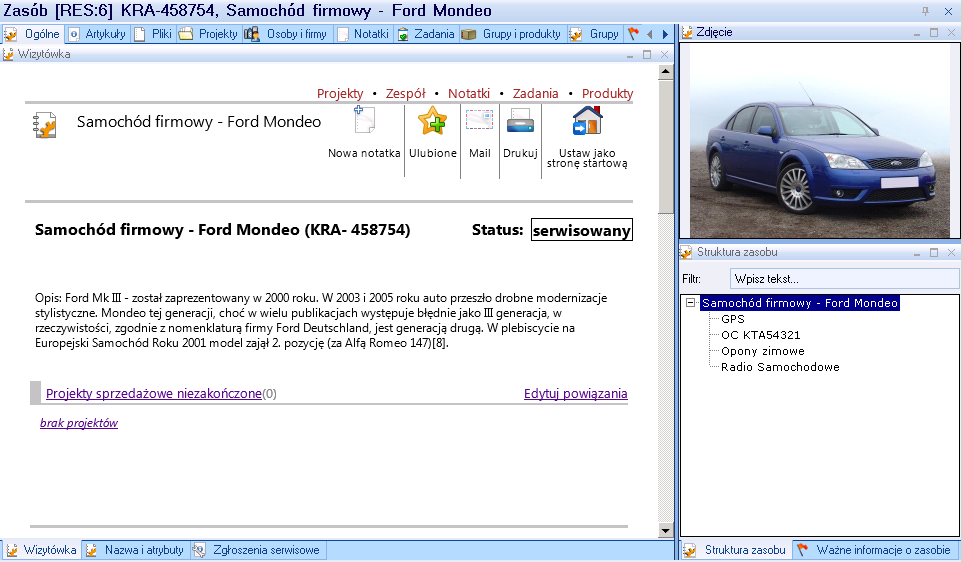Click the scrollbar down arrow in Wizytówka
Viewport: 963px width, 562px height.
[665, 530]
